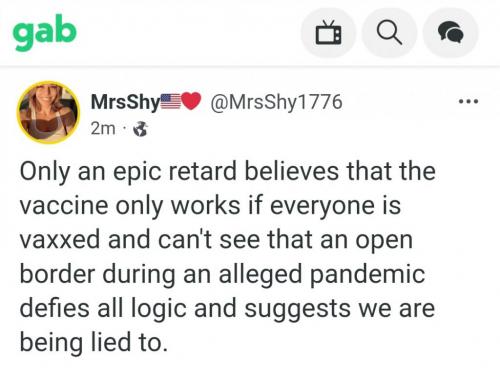Click the post line 'vaxxed and can't see'
The width and height of the screenshot is (500, 376).
pos(216,241)
